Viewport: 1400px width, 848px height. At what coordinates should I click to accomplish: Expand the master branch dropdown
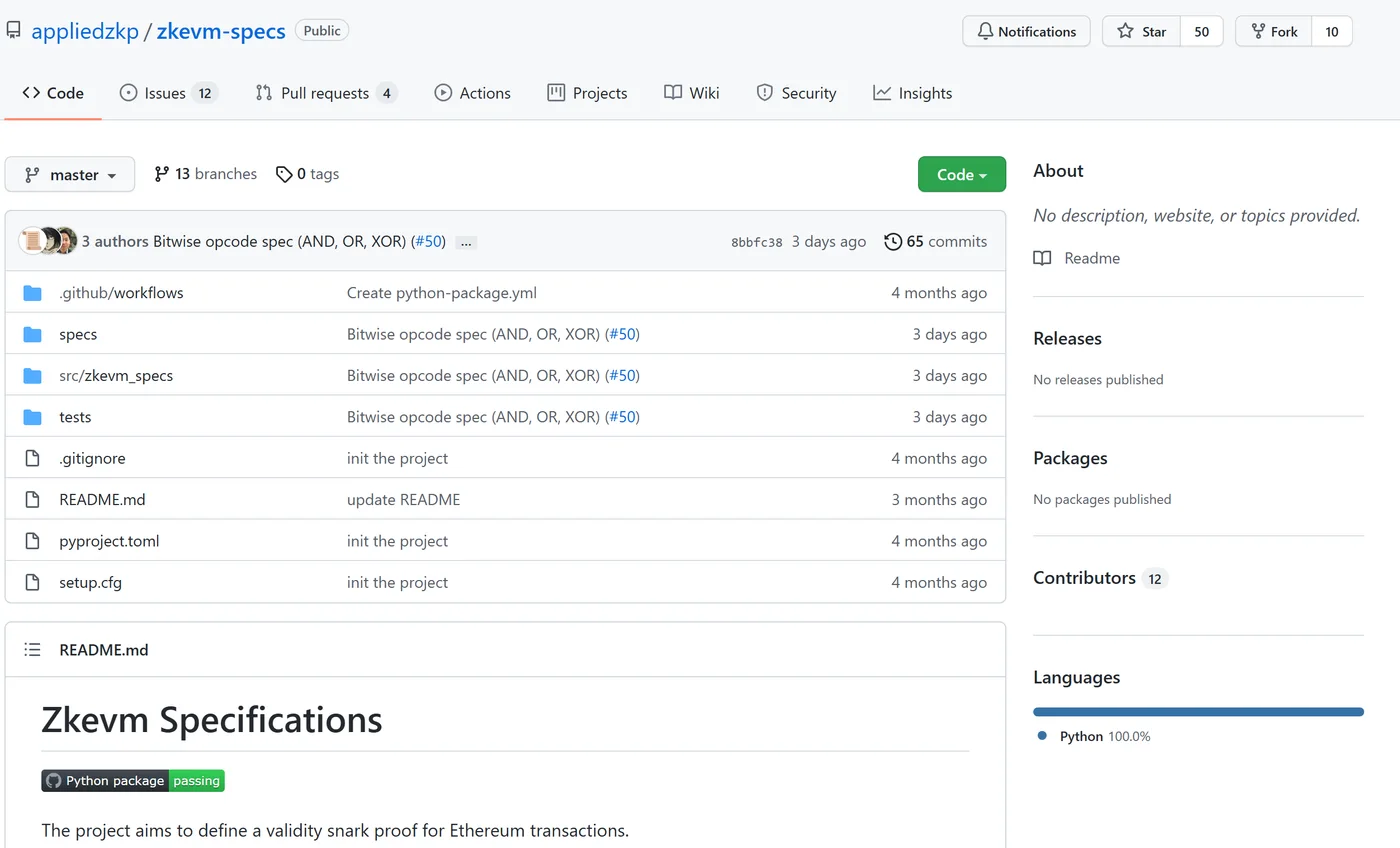(x=70, y=175)
